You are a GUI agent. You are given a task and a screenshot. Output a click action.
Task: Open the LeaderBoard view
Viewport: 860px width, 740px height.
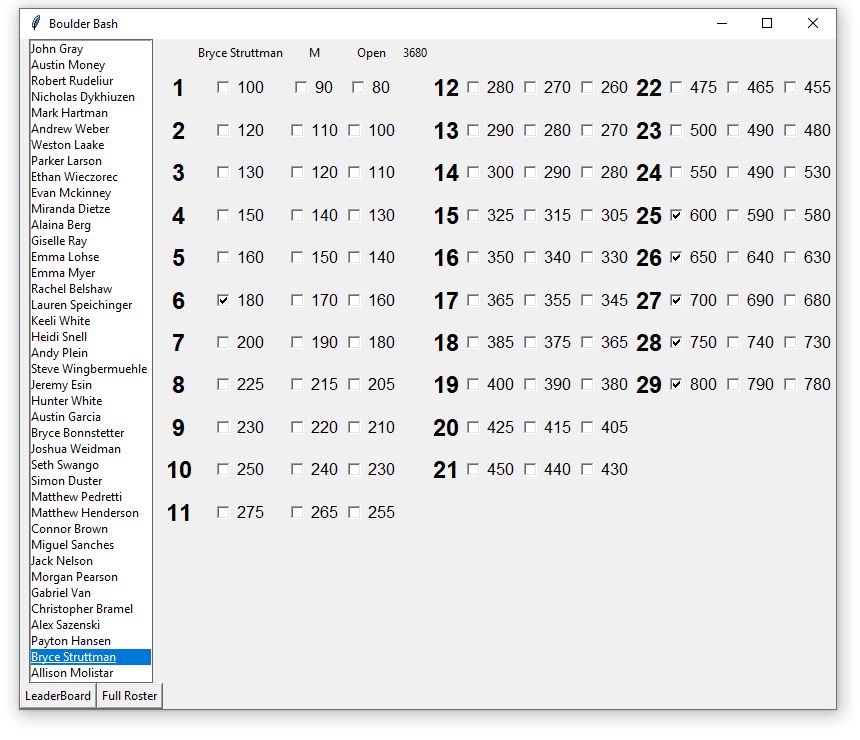(x=58, y=696)
